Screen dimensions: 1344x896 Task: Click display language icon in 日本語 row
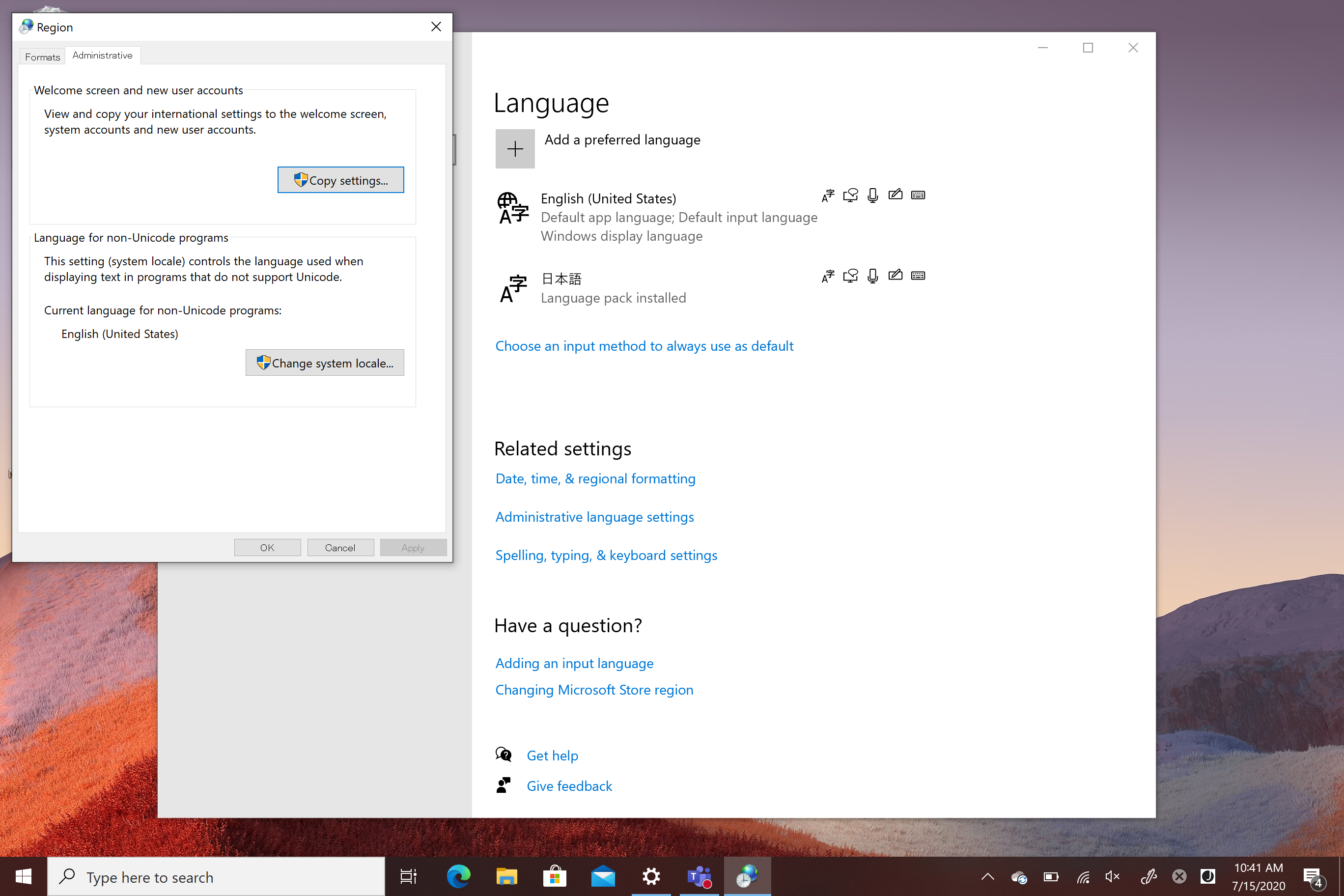[828, 276]
